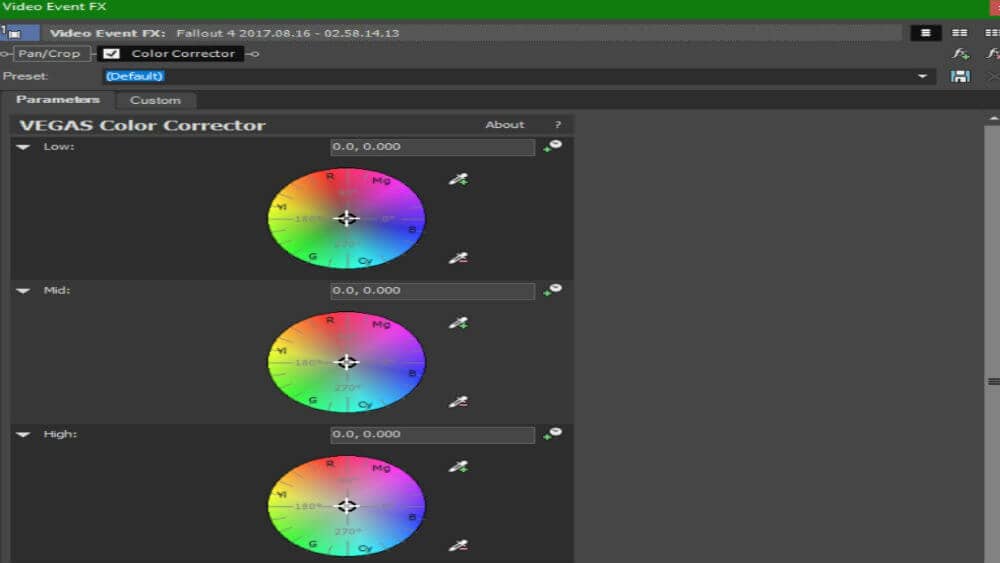Open the About link
The width and height of the screenshot is (1000, 563).
(504, 124)
